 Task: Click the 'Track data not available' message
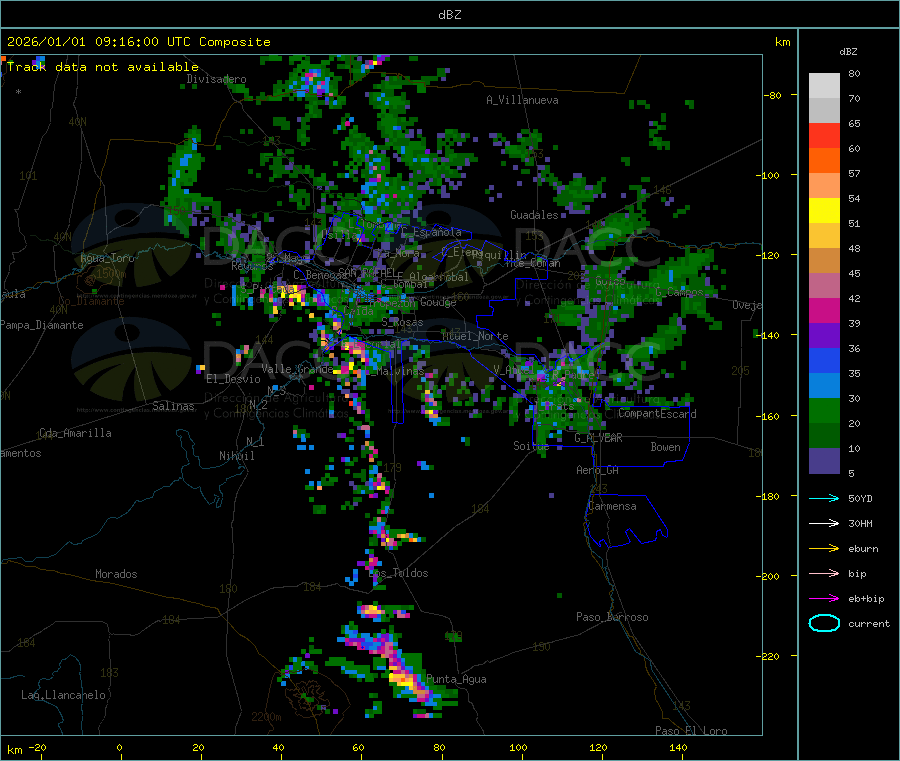tap(103, 67)
